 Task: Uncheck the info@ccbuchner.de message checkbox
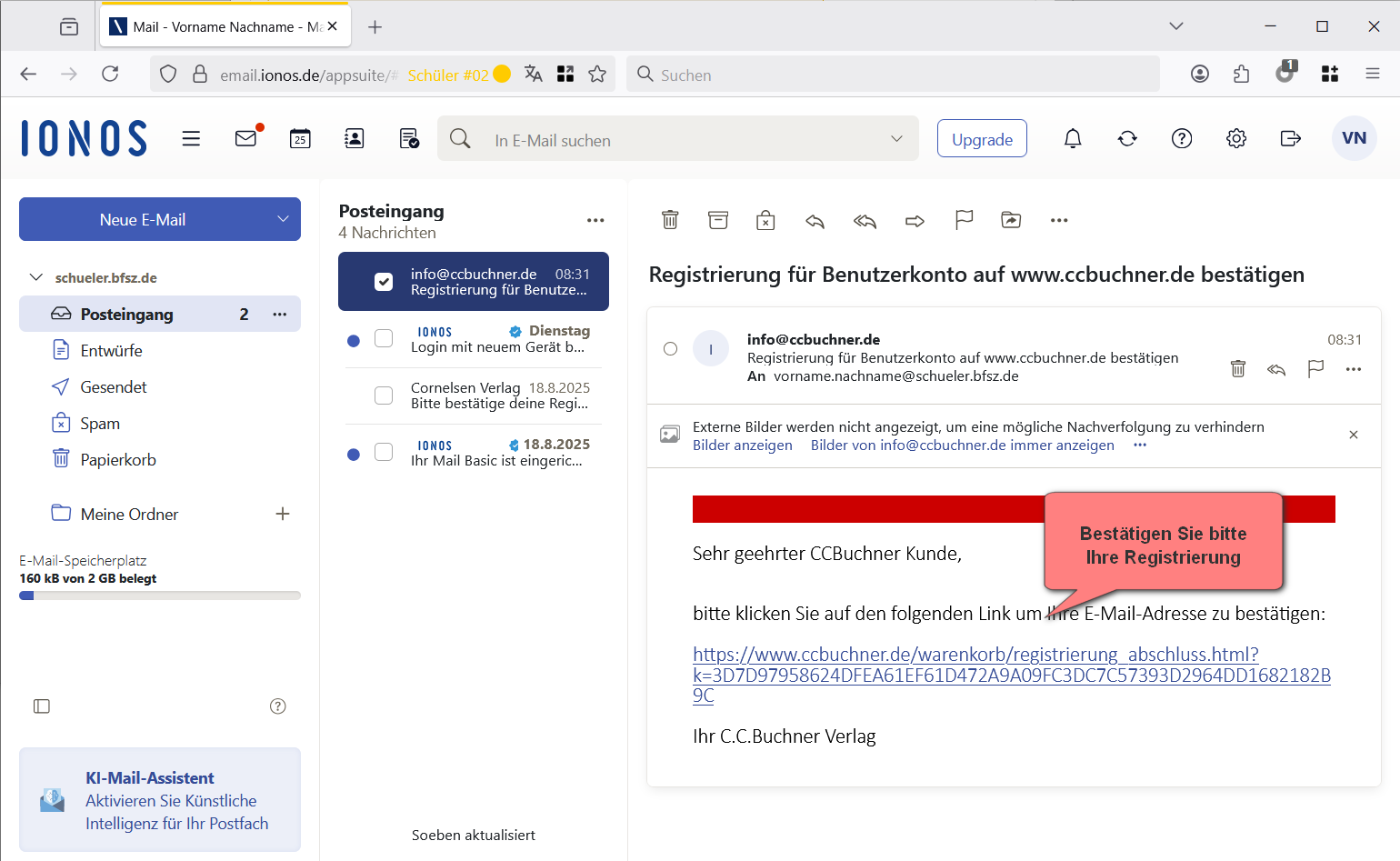point(384,282)
